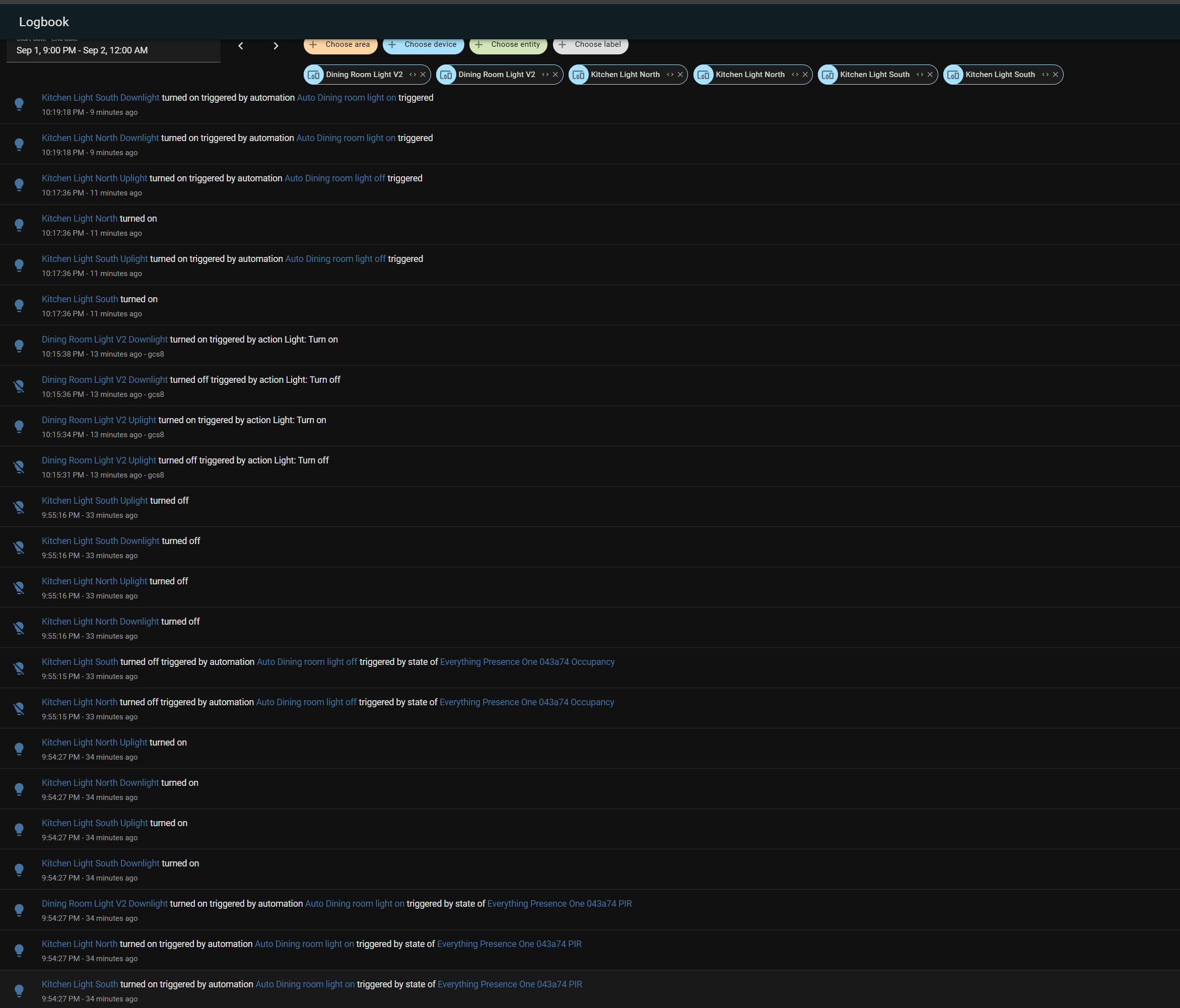Remove the first Kitchen Light North chip

coord(680,75)
